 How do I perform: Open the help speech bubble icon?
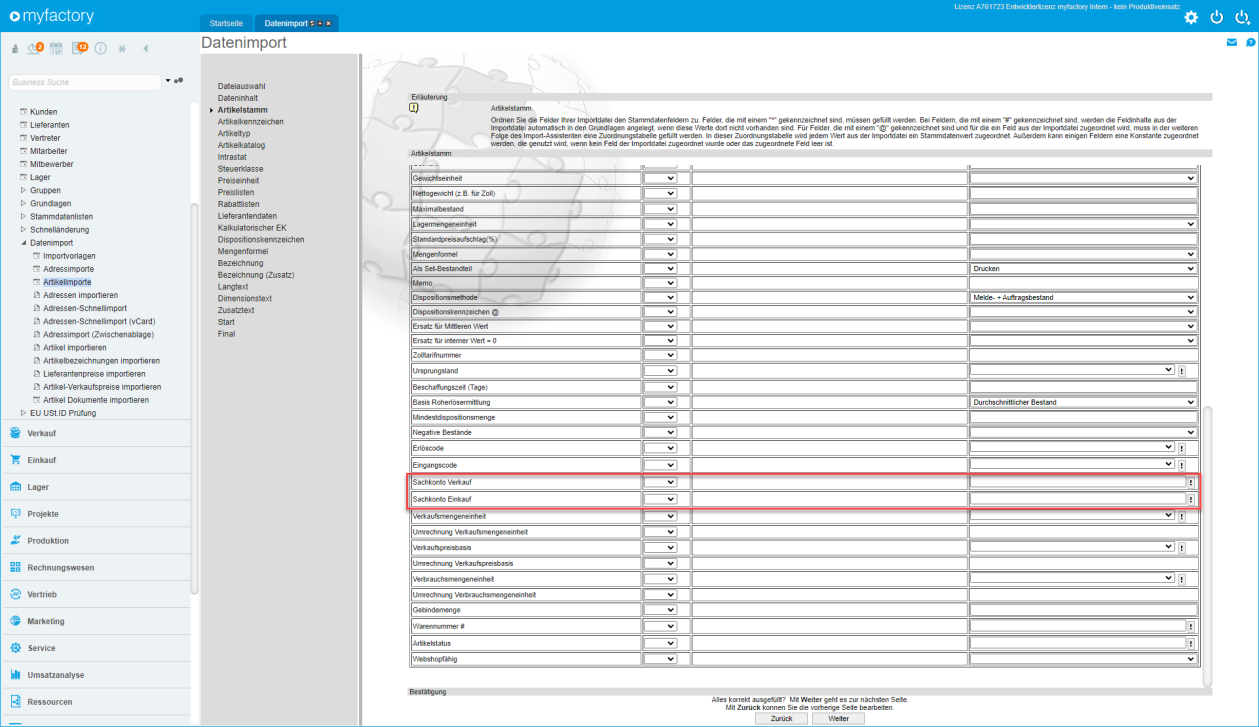click(x=1250, y=43)
